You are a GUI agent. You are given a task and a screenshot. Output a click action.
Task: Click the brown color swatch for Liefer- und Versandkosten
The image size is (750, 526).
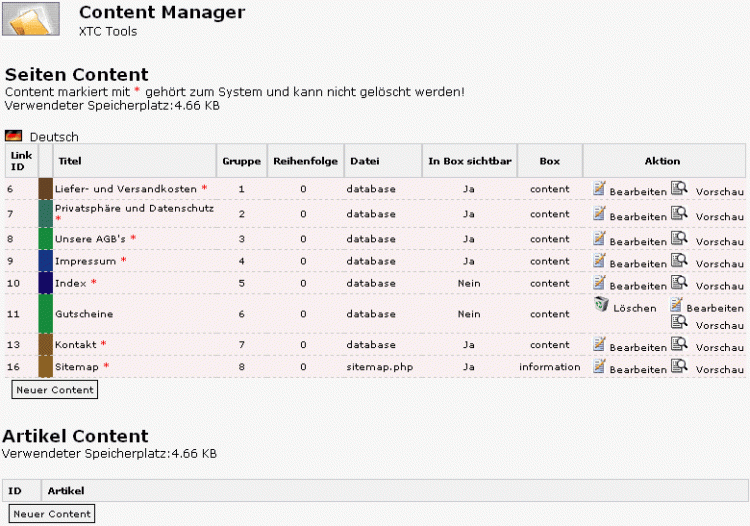45,188
